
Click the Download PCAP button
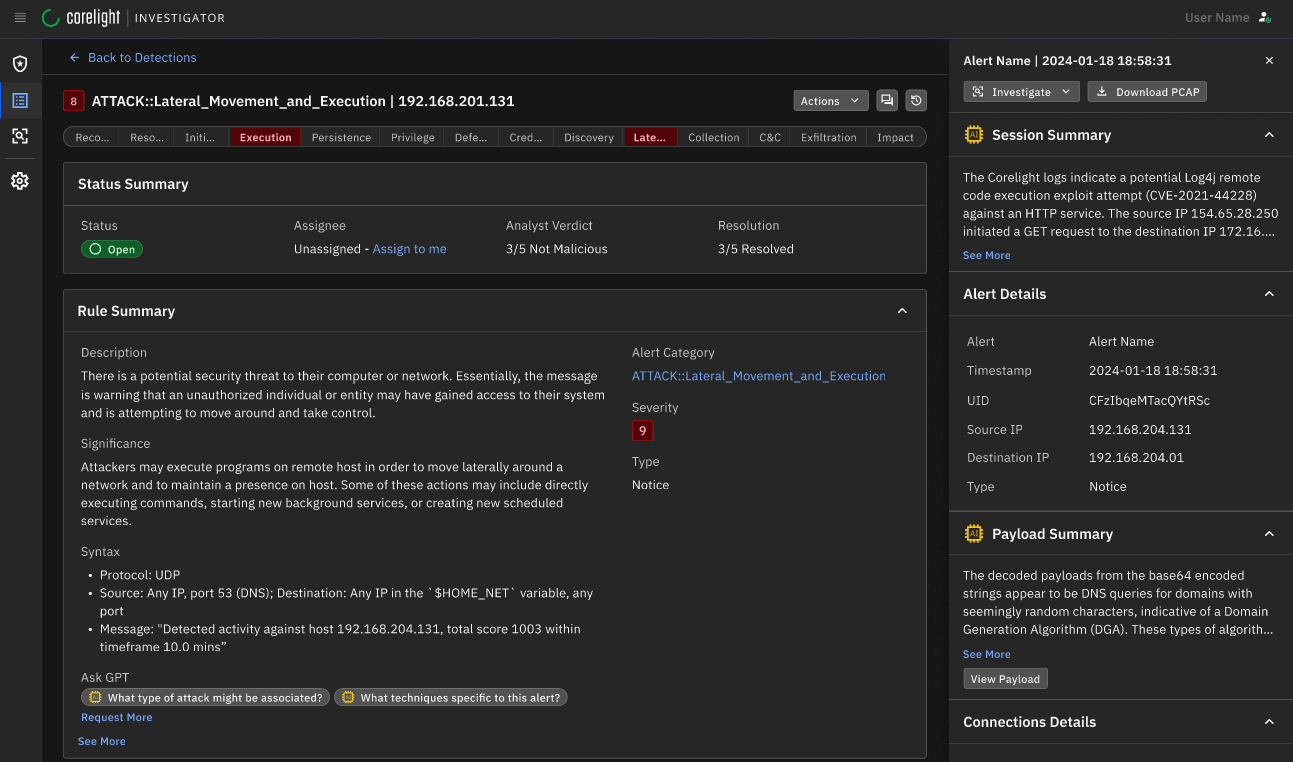coord(1147,91)
